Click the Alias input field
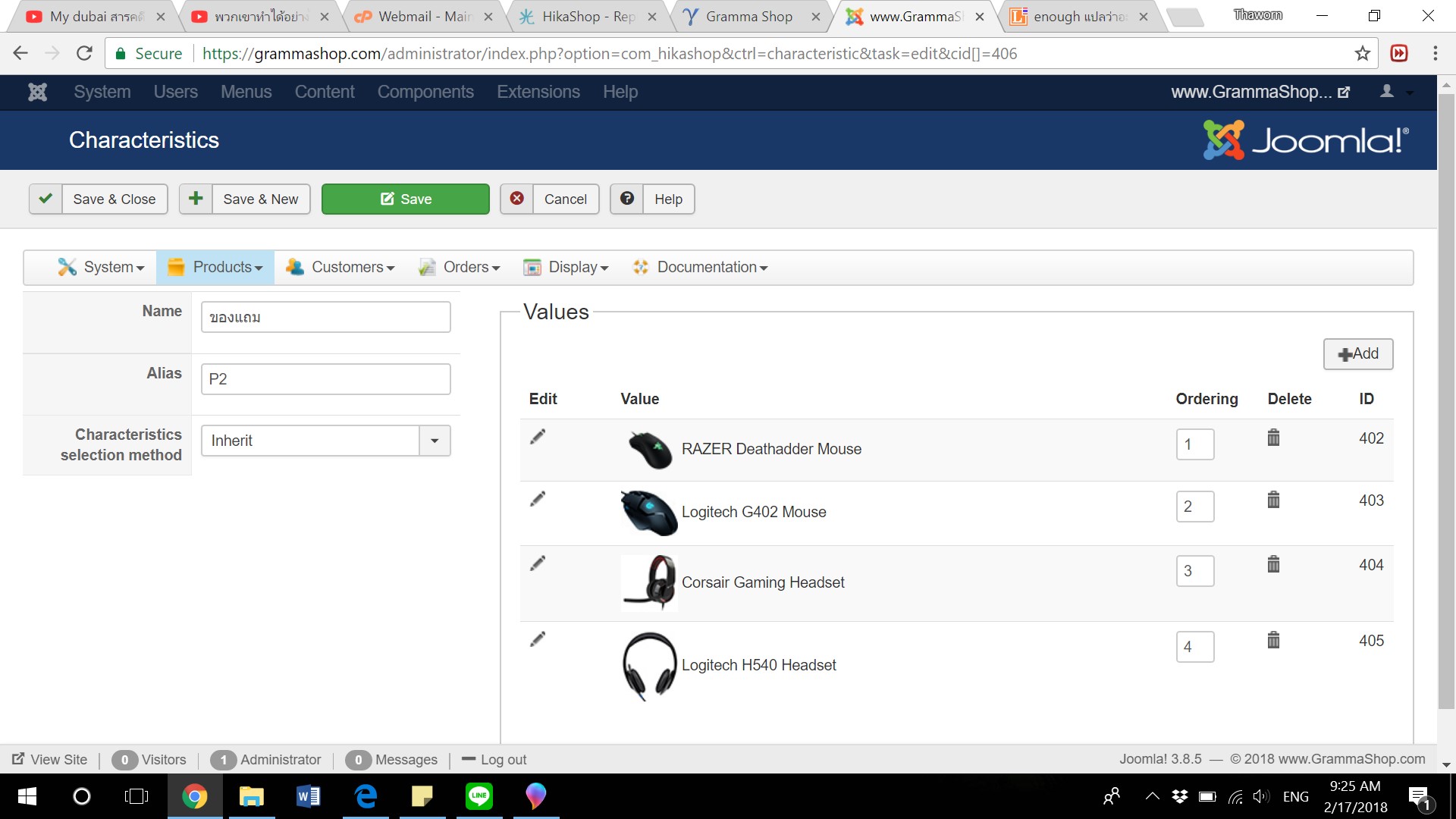Image resolution: width=1456 pixels, height=819 pixels. pos(325,379)
